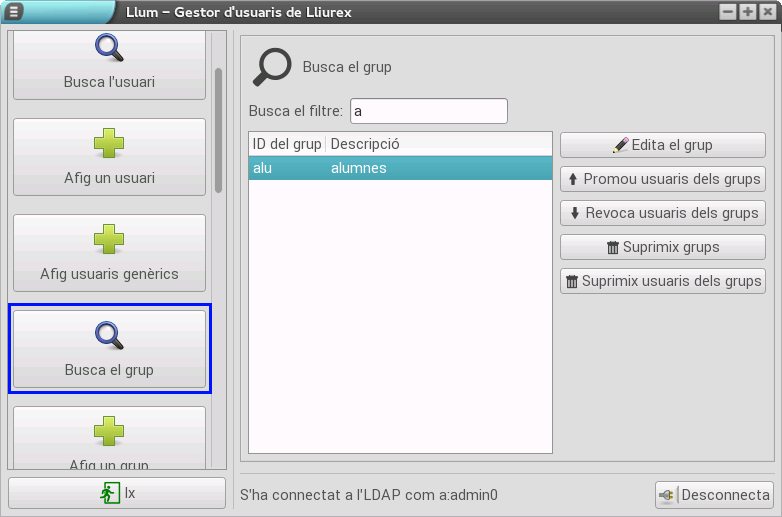Click the magnifier icon in Busca el grup button
Image resolution: width=782 pixels, height=517 pixels.
coord(109,335)
